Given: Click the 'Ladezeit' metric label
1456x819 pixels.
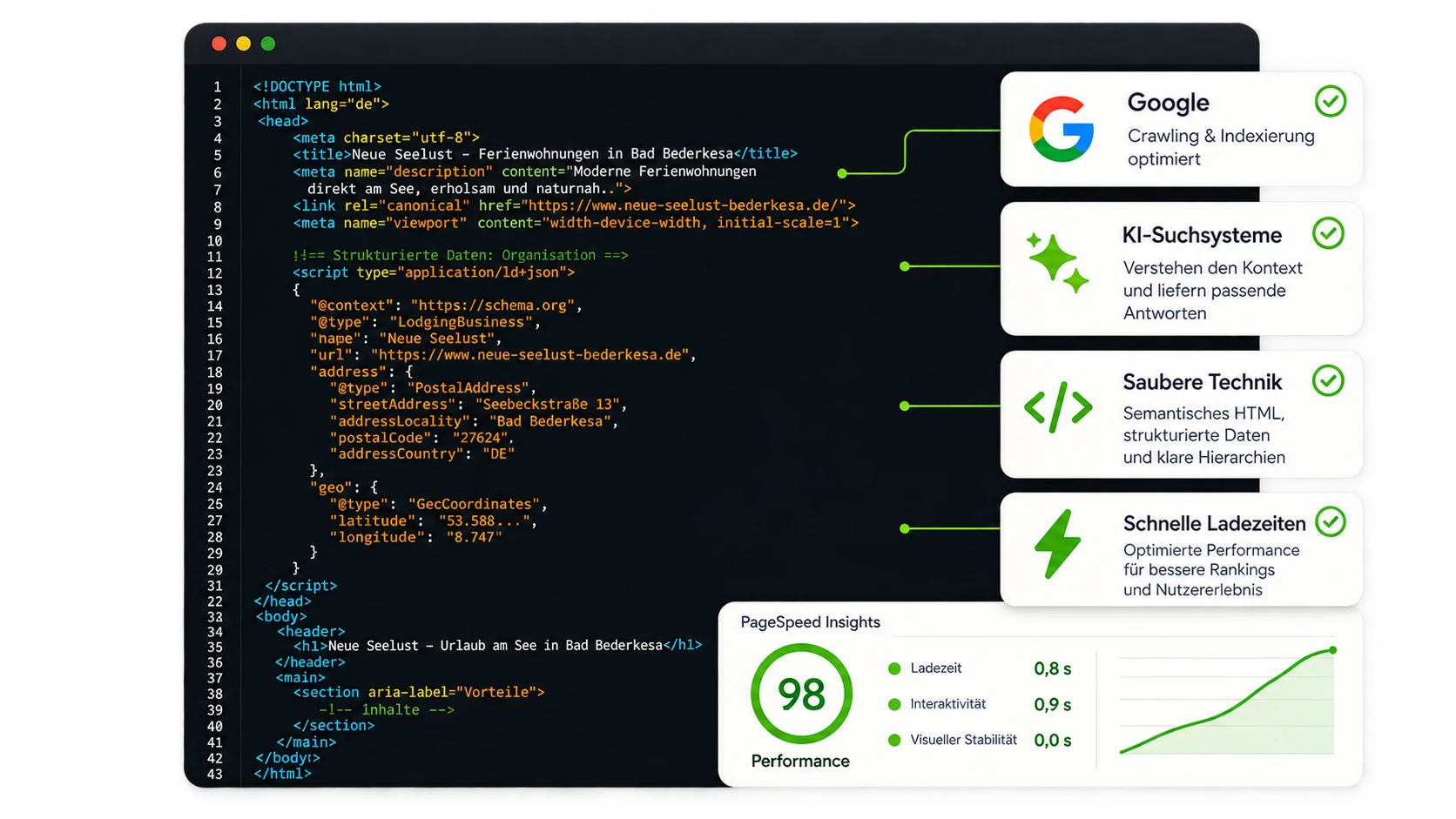Looking at the screenshot, I should (936, 668).
